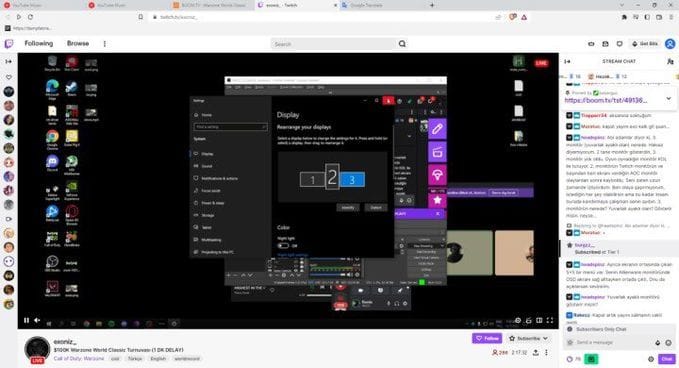Open the user avatar menu
This screenshot has height=368, width=679.
tap(670, 44)
